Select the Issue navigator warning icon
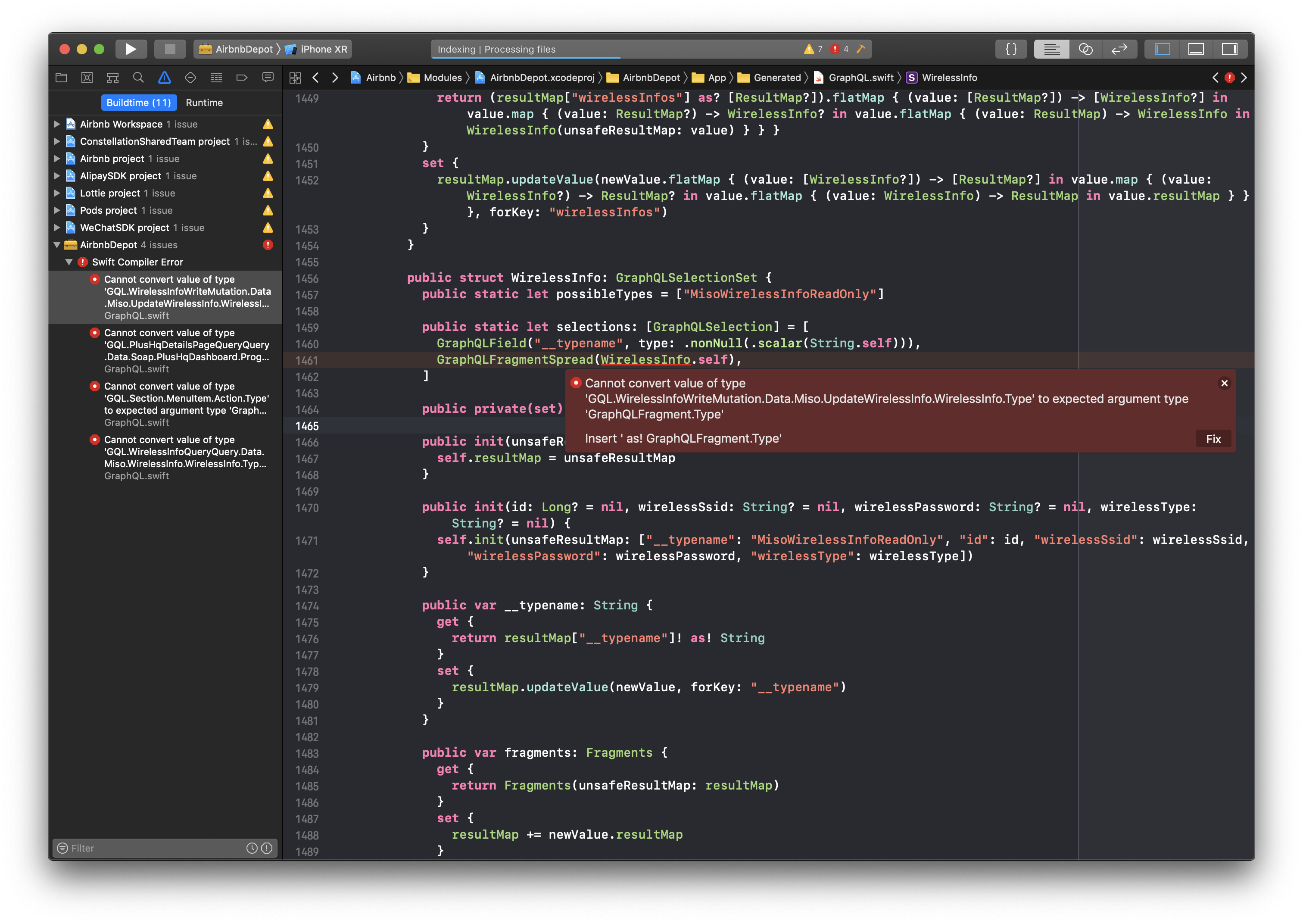 coord(164,78)
